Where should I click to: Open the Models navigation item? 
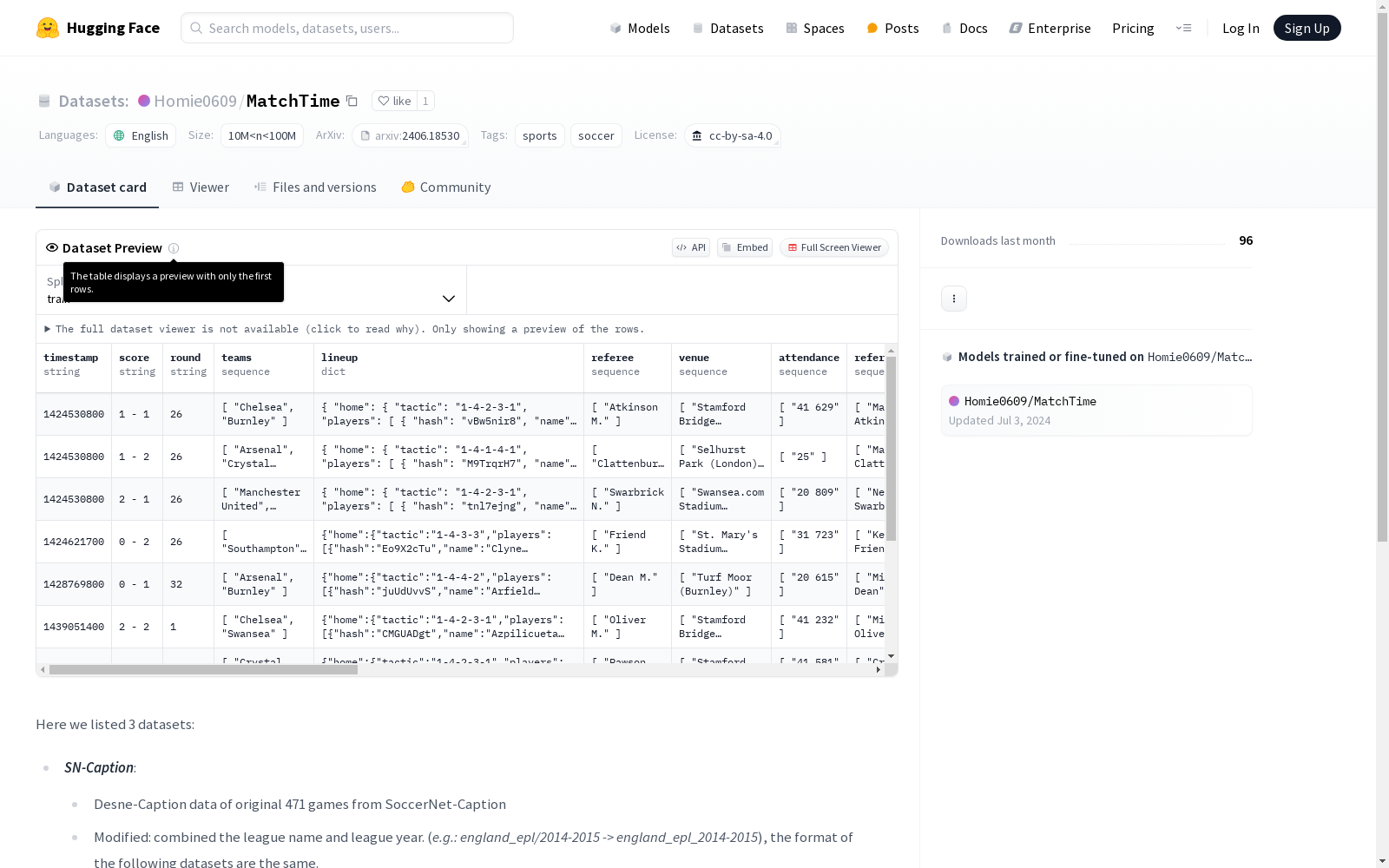640,28
